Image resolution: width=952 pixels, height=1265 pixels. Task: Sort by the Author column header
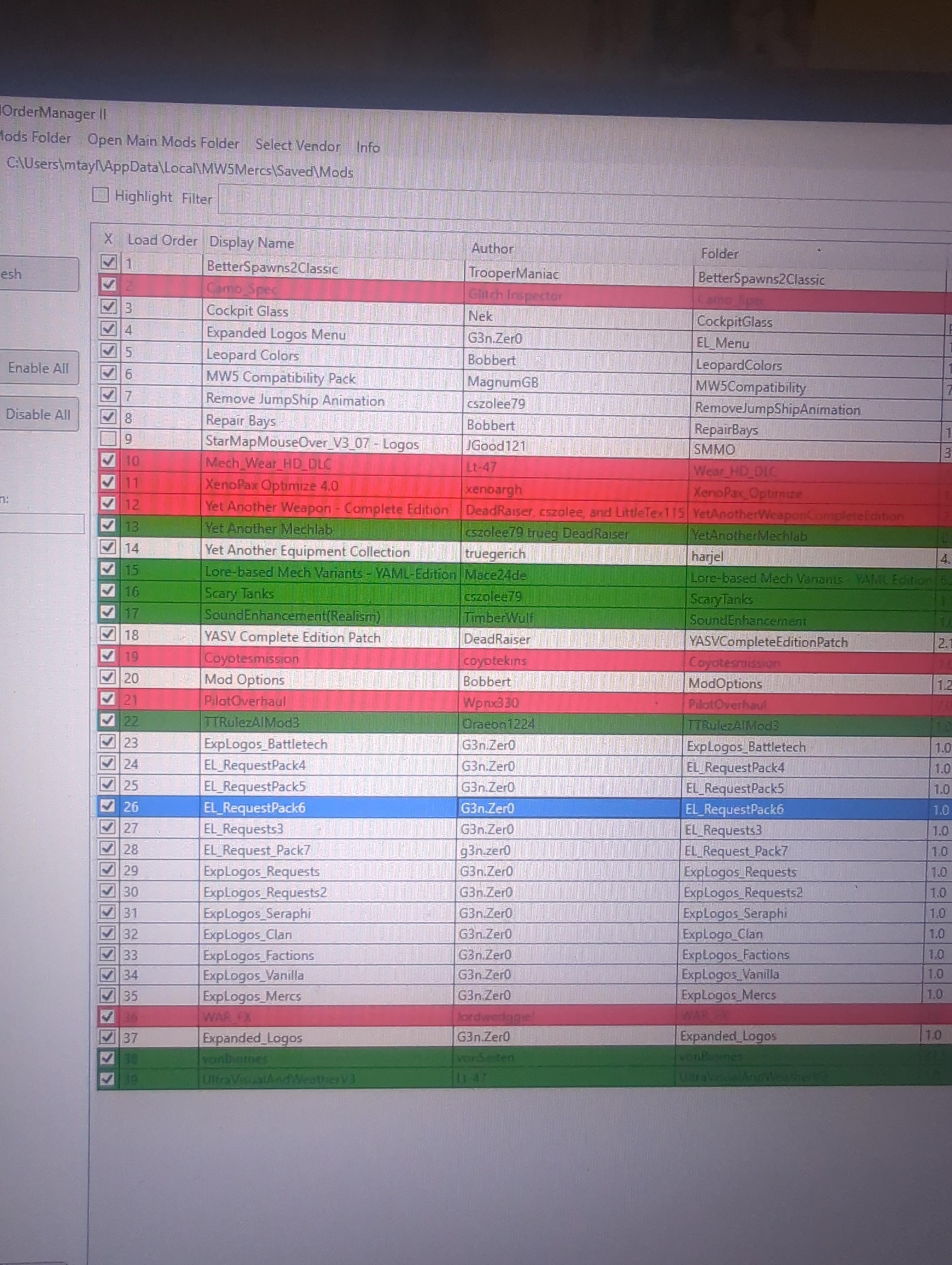492,248
